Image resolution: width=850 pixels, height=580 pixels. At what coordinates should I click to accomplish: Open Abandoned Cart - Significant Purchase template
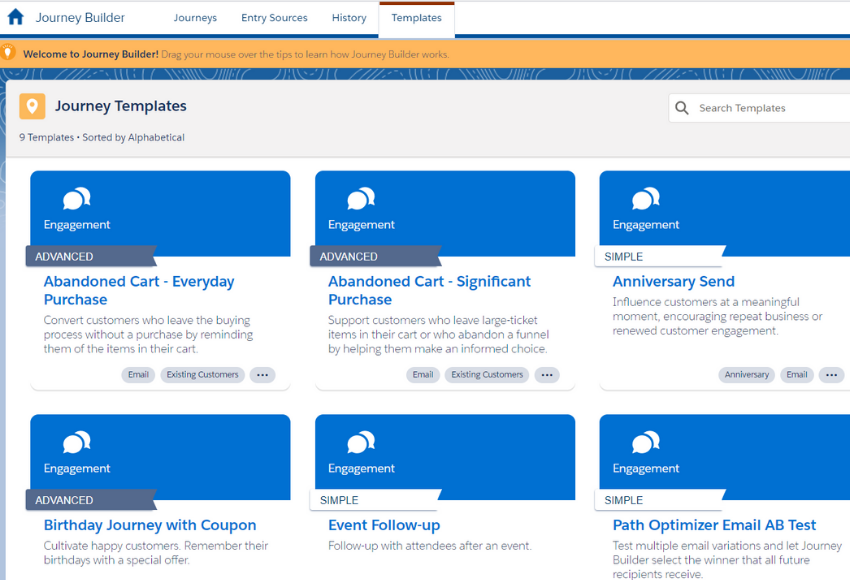coord(429,290)
